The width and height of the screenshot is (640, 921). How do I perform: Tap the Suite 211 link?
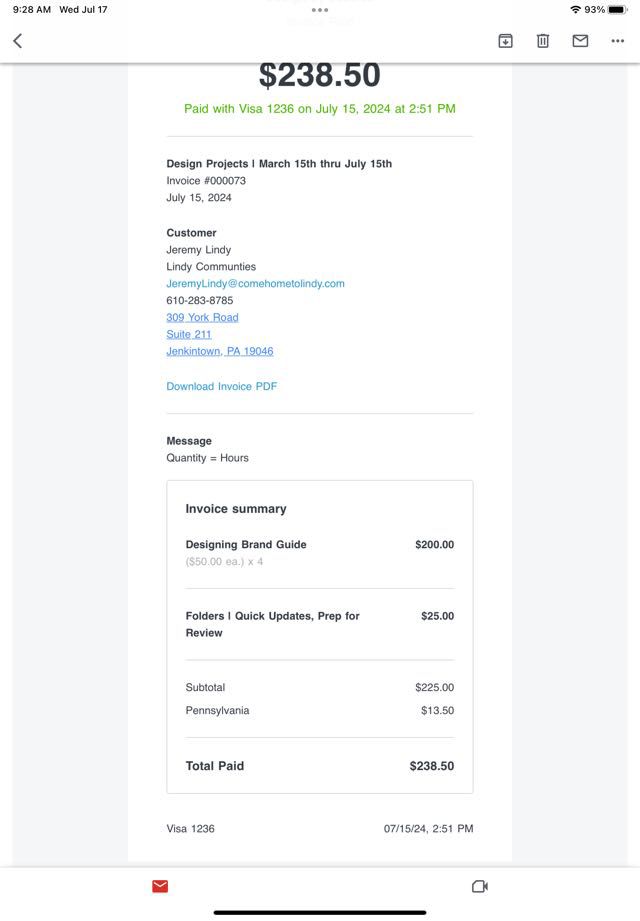[189, 335]
